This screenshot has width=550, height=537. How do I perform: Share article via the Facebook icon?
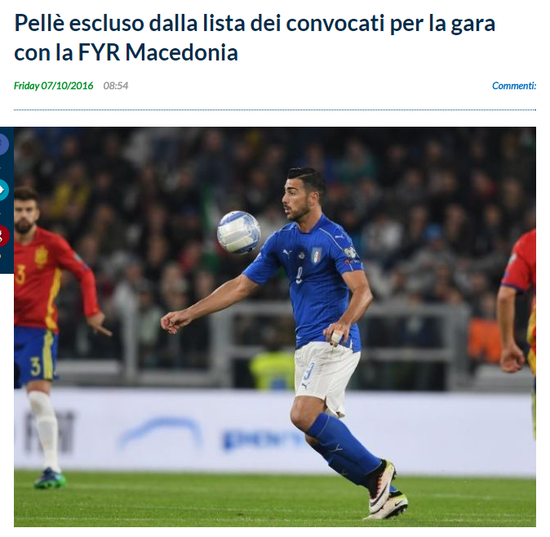[x=4, y=144]
